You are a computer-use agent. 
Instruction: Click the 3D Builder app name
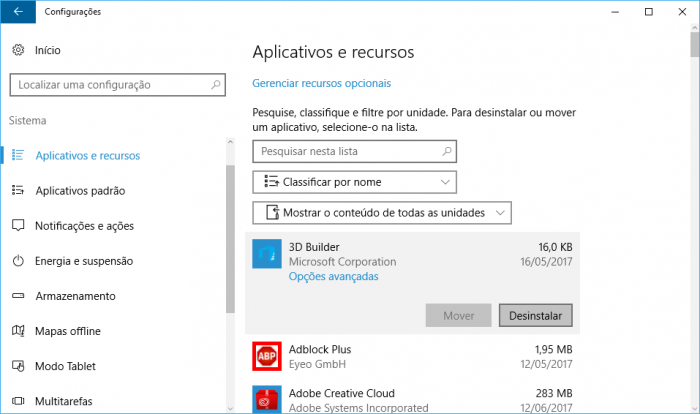point(314,247)
